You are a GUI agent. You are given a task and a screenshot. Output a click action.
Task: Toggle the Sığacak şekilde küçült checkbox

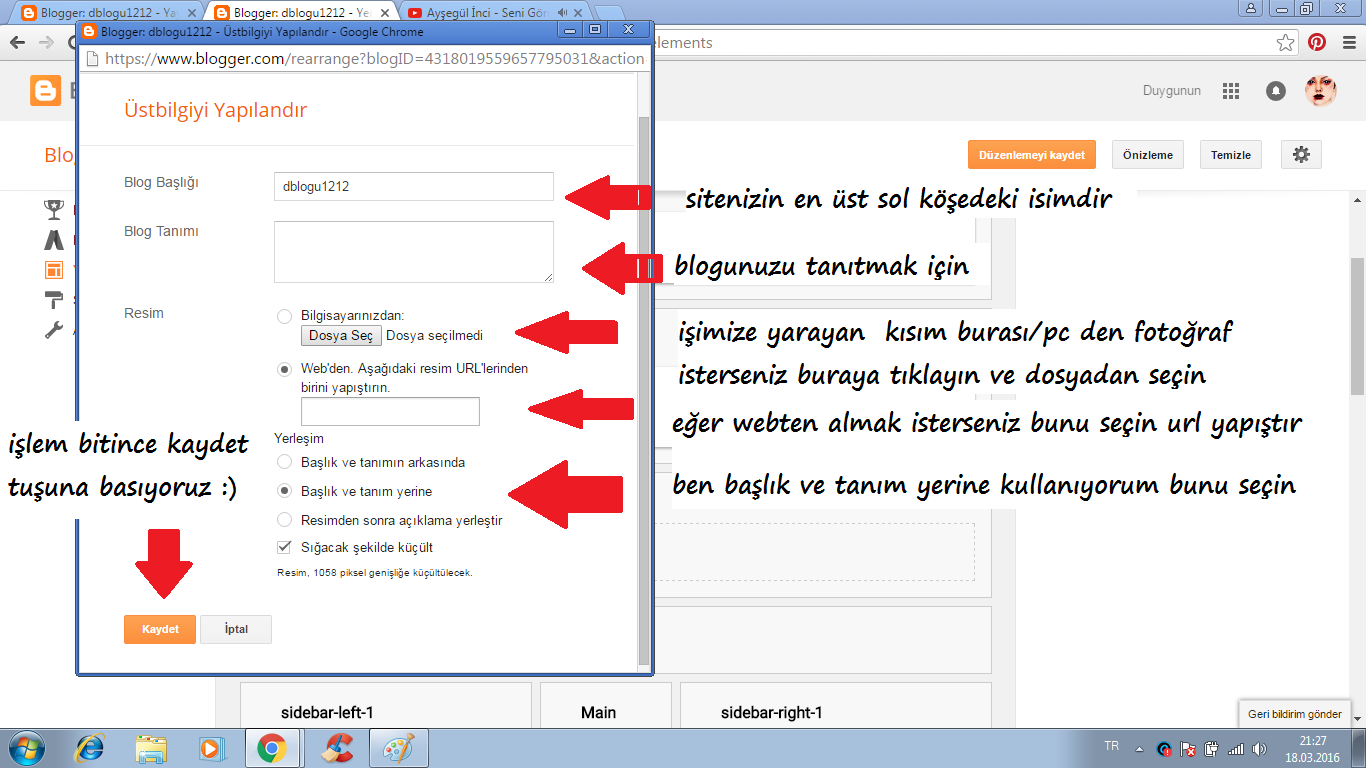pyautogui.click(x=284, y=548)
